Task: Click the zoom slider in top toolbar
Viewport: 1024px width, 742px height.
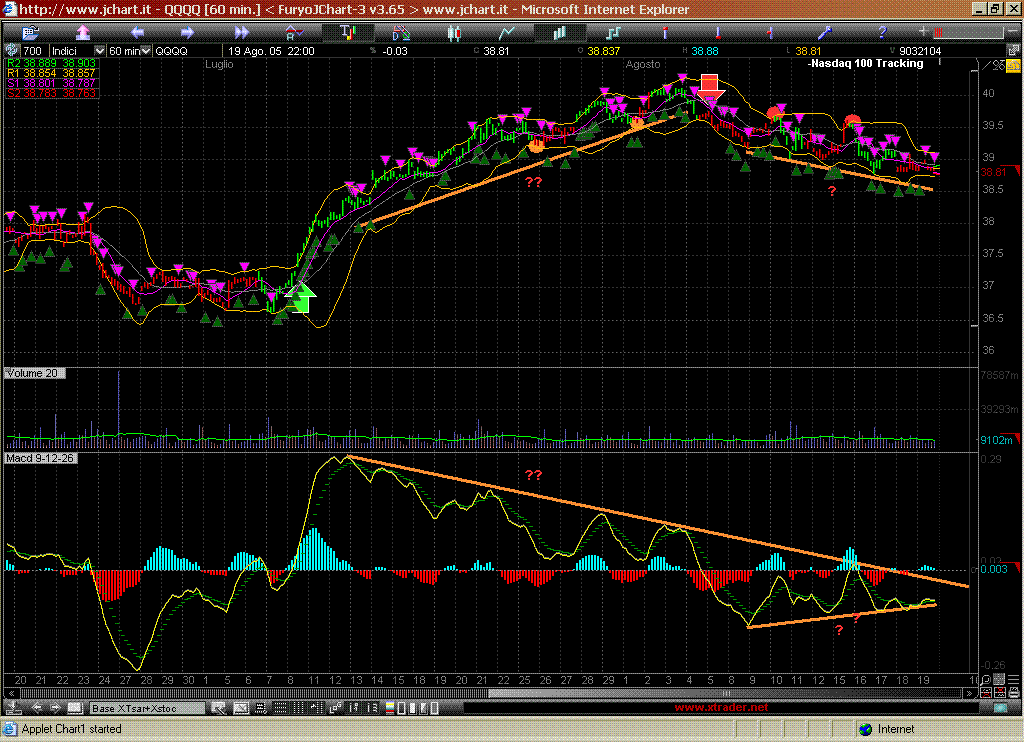Action: (x=967, y=33)
